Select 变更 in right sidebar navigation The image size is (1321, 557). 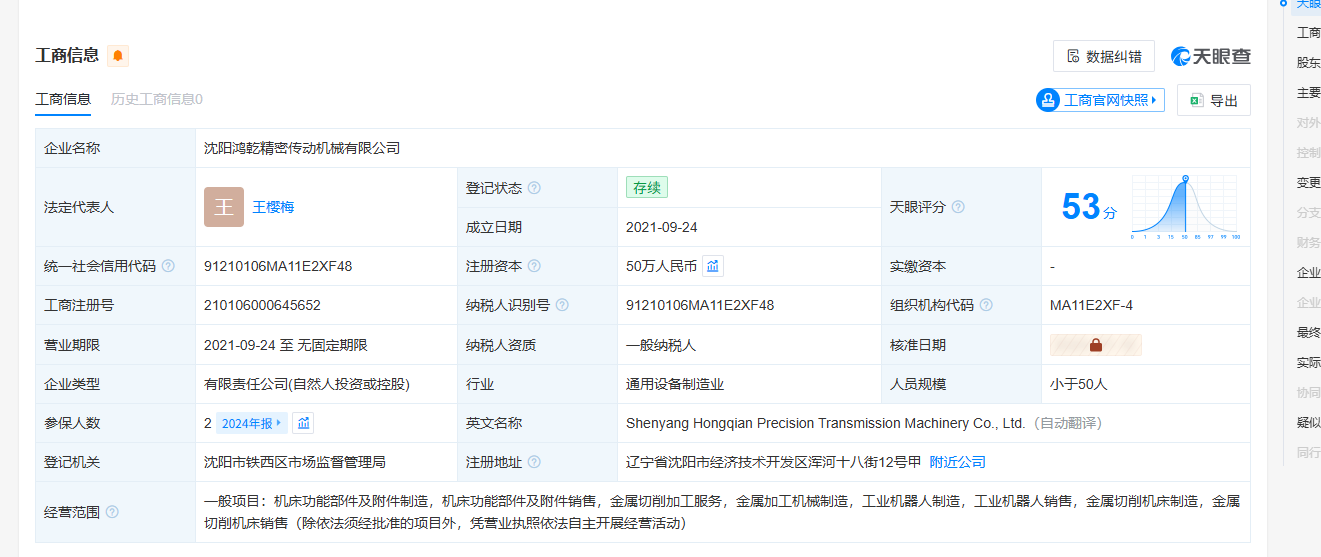coord(1308,182)
